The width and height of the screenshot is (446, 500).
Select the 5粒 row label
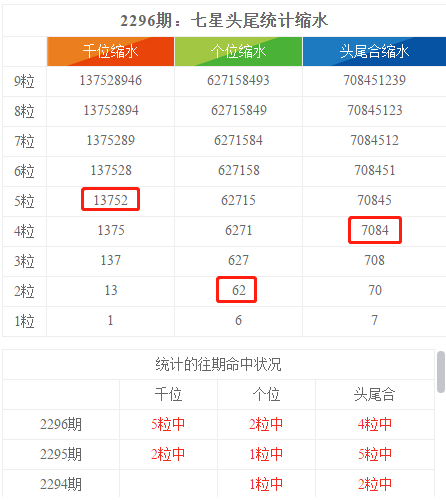pos(24,201)
